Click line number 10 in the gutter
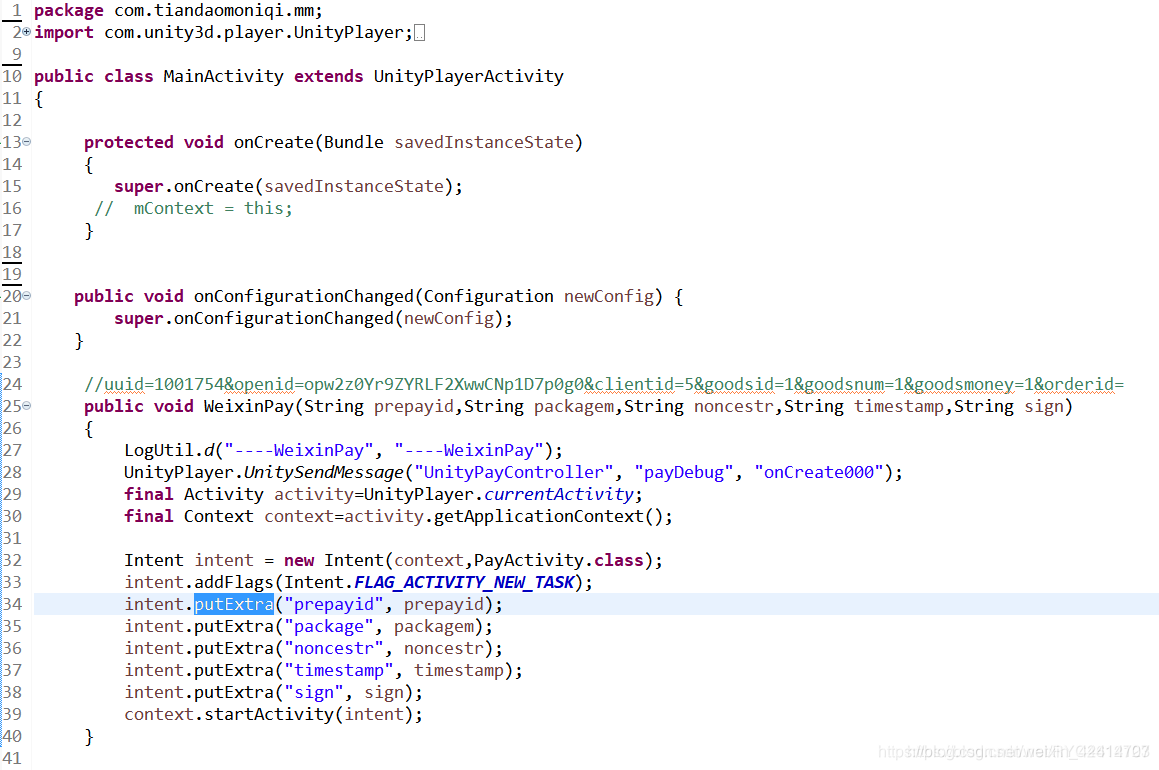The height and width of the screenshot is (770, 1159). [13, 76]
